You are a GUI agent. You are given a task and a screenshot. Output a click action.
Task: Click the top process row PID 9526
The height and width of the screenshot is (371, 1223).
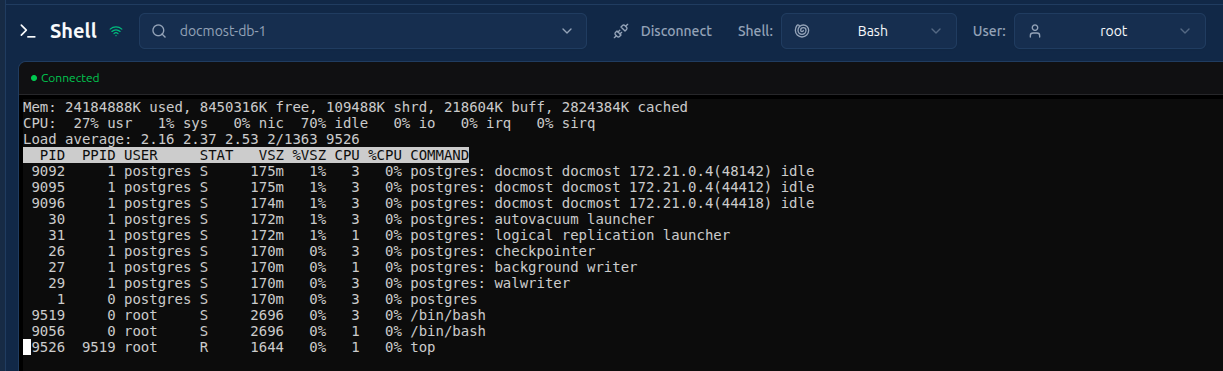tap(229, 347)
